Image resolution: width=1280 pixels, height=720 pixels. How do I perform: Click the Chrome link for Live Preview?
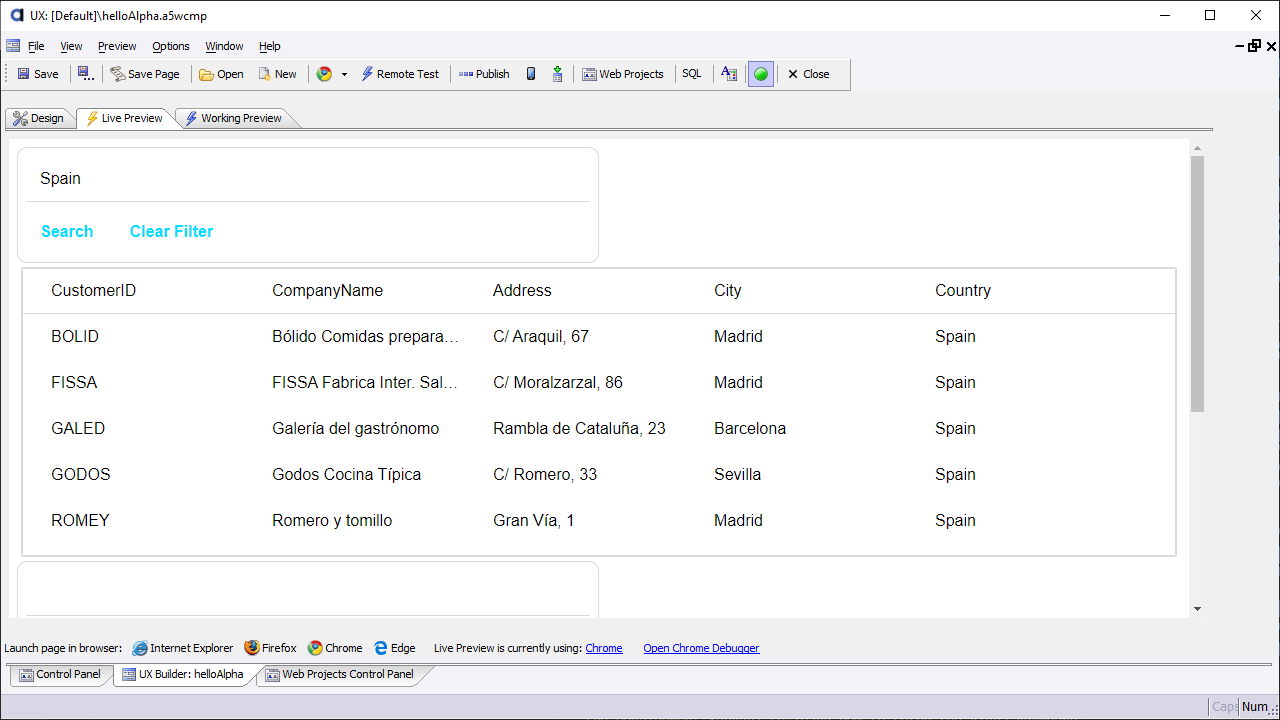(x=604, y=648)
